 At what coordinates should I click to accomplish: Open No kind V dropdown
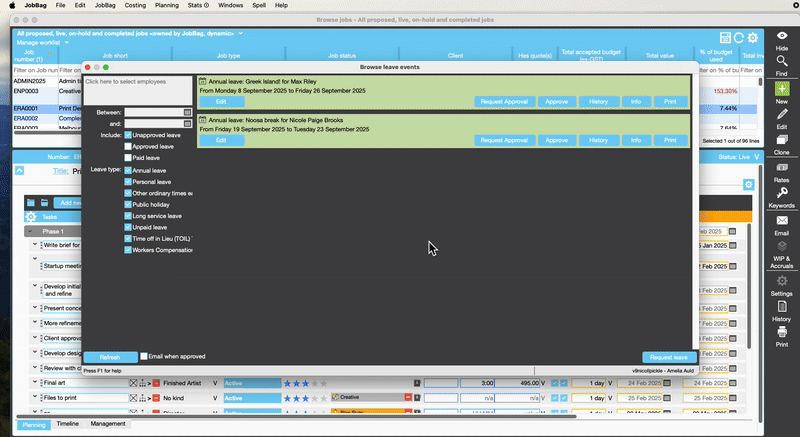(215, 398)
